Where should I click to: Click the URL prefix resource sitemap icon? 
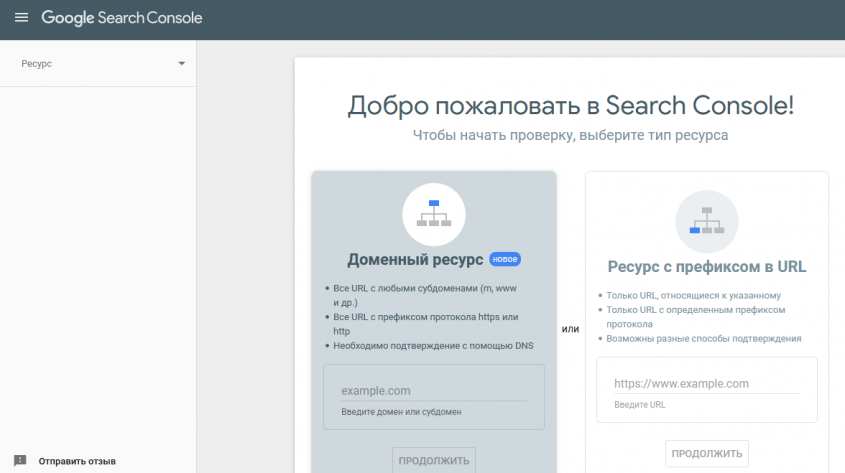tap(707, 221)
